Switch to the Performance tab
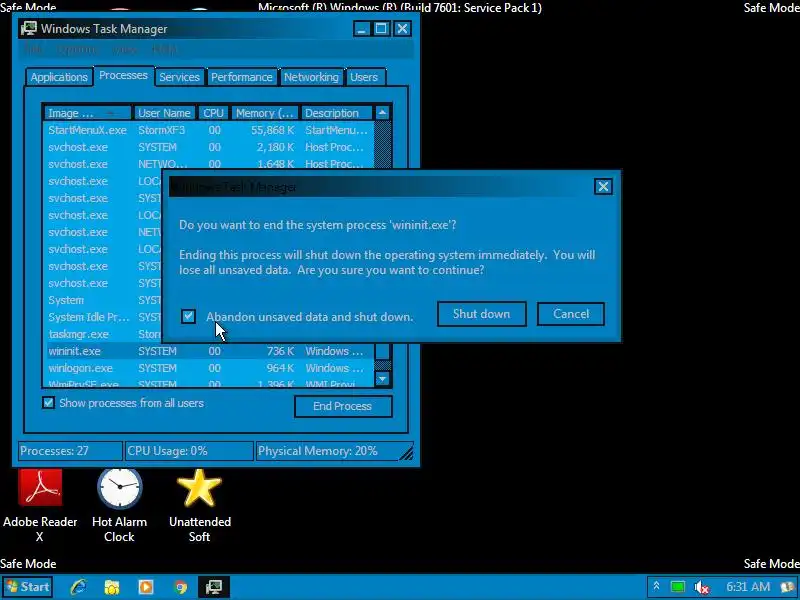The width and height of the screenshot is (800, 600). point(242,77)
